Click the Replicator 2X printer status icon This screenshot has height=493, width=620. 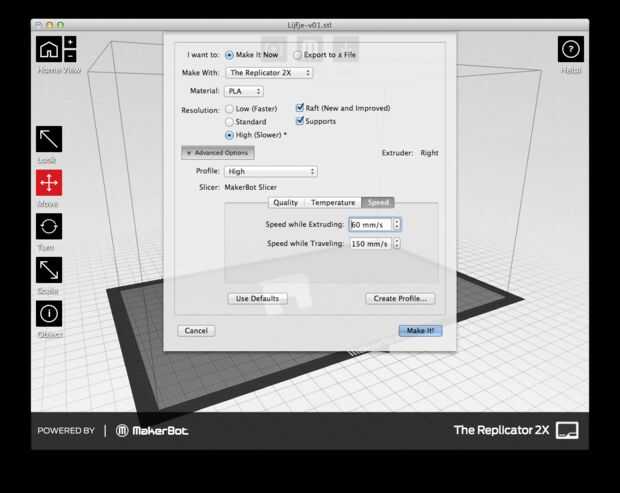coord(567,430)
